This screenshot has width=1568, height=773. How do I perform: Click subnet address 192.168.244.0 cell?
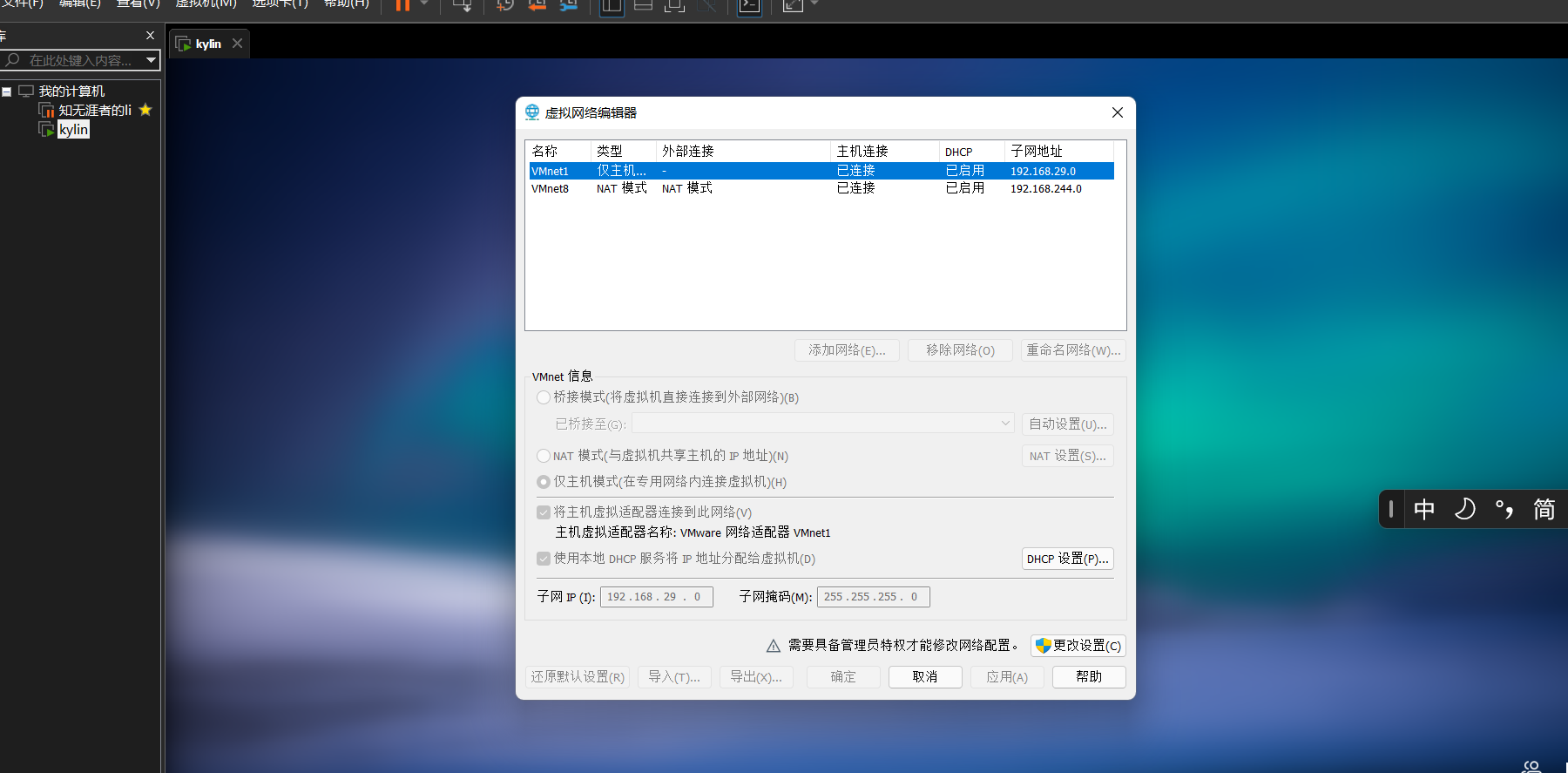1046,188
